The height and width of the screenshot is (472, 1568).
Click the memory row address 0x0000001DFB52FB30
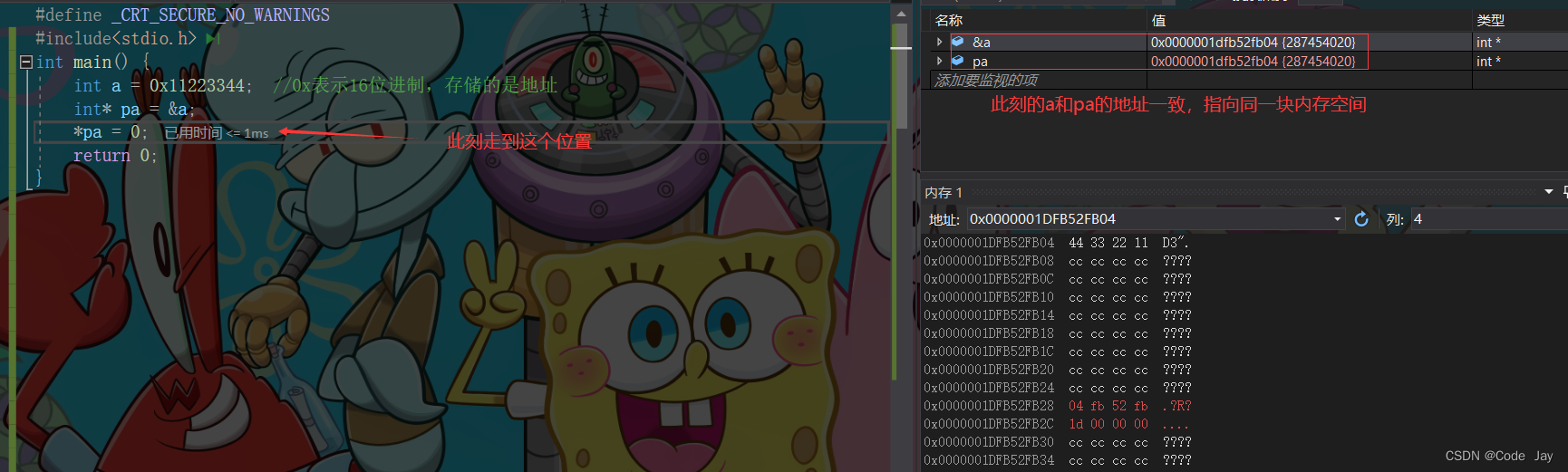pos(989,442)
